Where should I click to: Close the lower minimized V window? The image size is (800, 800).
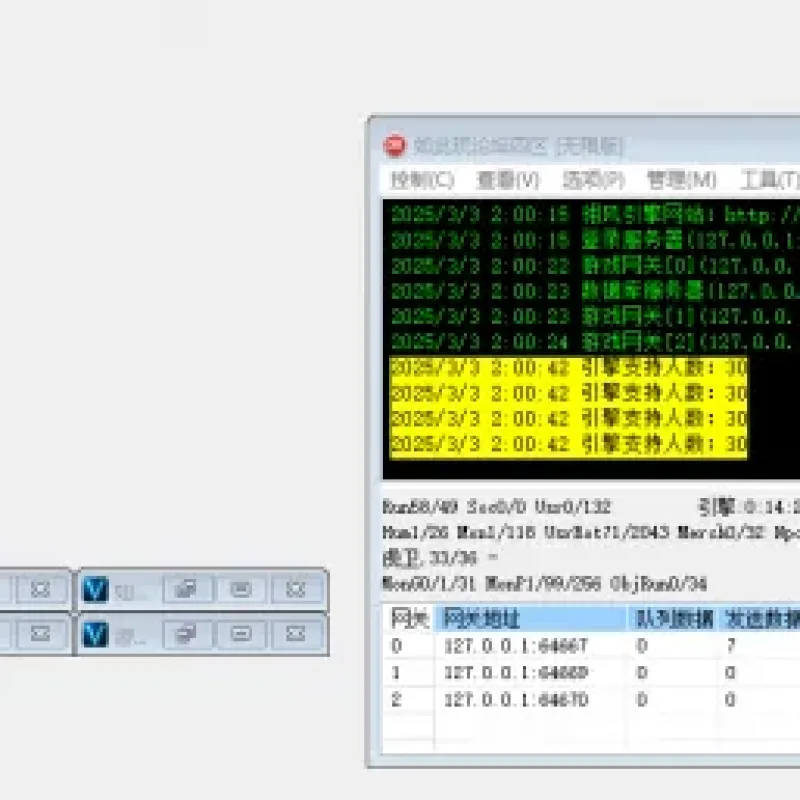click(x=296, y=634)
